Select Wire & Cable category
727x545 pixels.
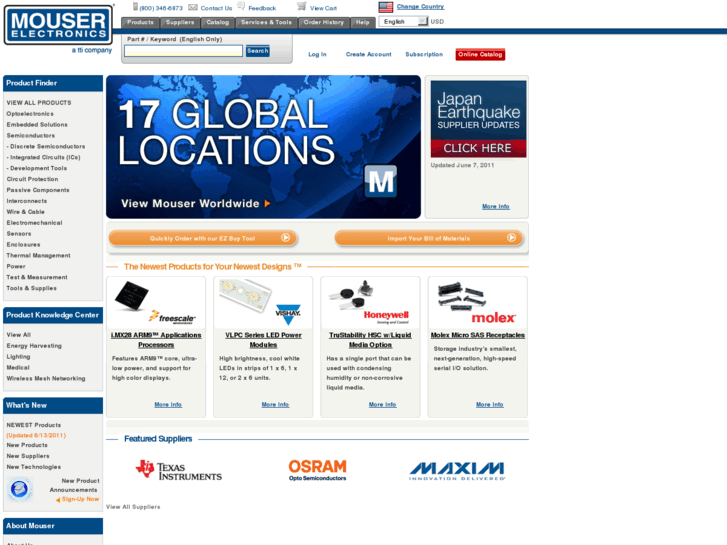tap(26, 212)
